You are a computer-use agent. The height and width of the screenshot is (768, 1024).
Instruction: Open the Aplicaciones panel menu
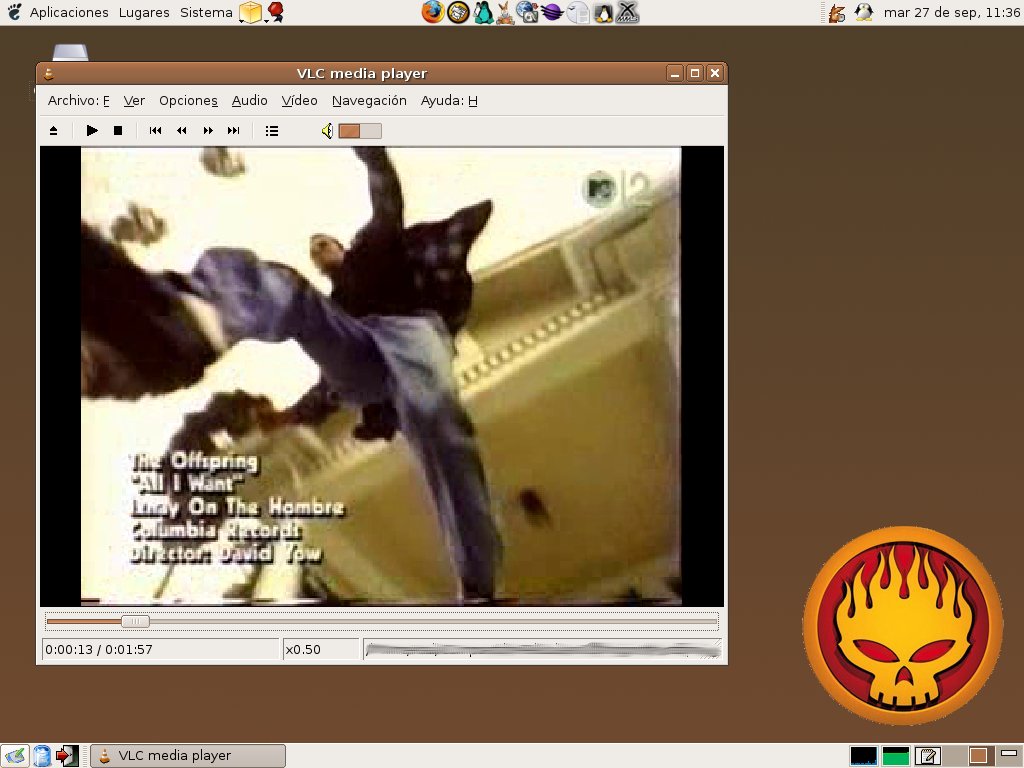coord(69,12)
